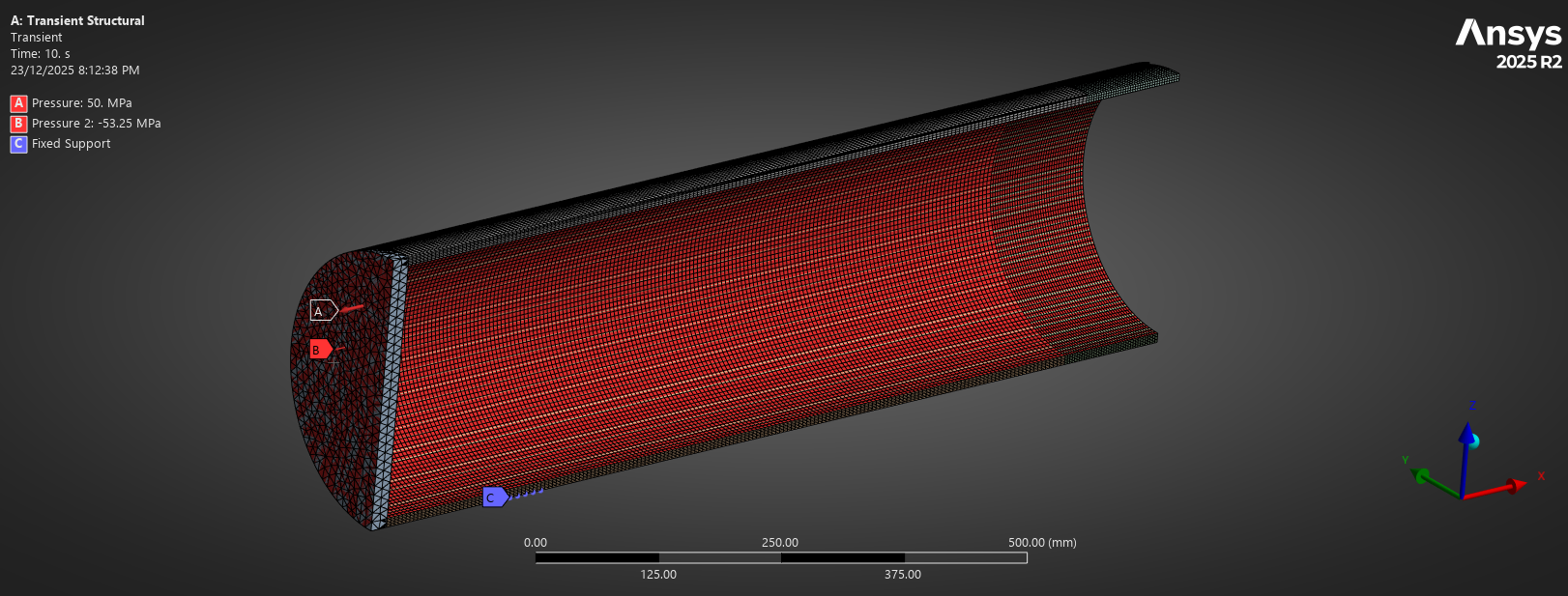The image size is (1568, 596).
Task: Click the "2025 R2" version text
Action: click(x=1528, y=62)
